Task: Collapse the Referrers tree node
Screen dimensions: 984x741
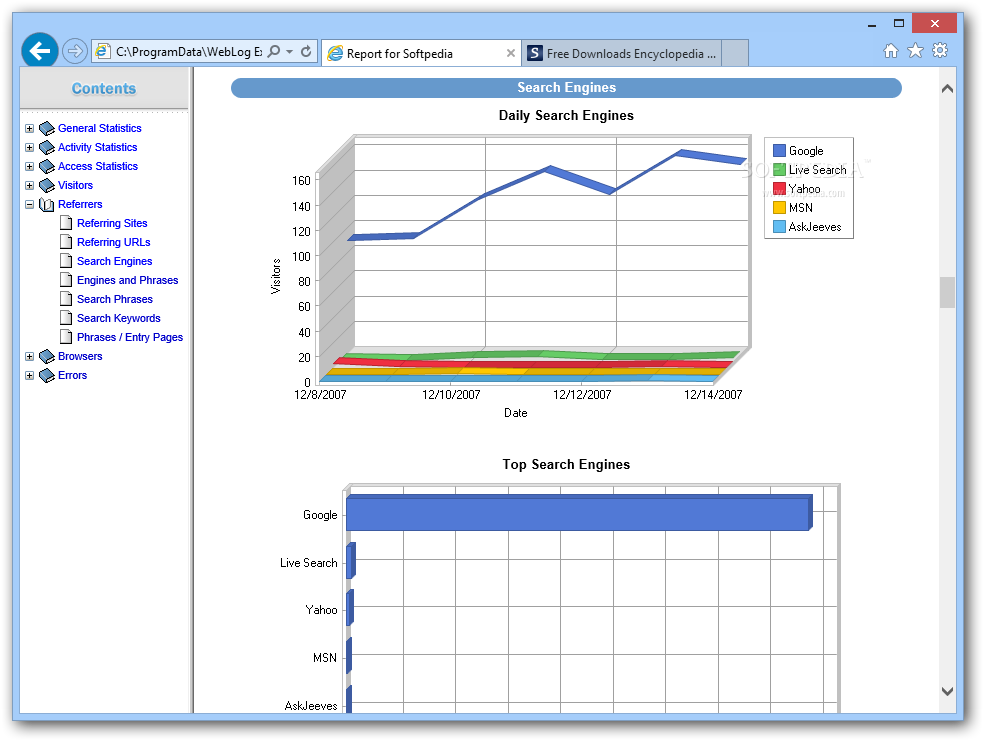Action: (x=29, y=205)
